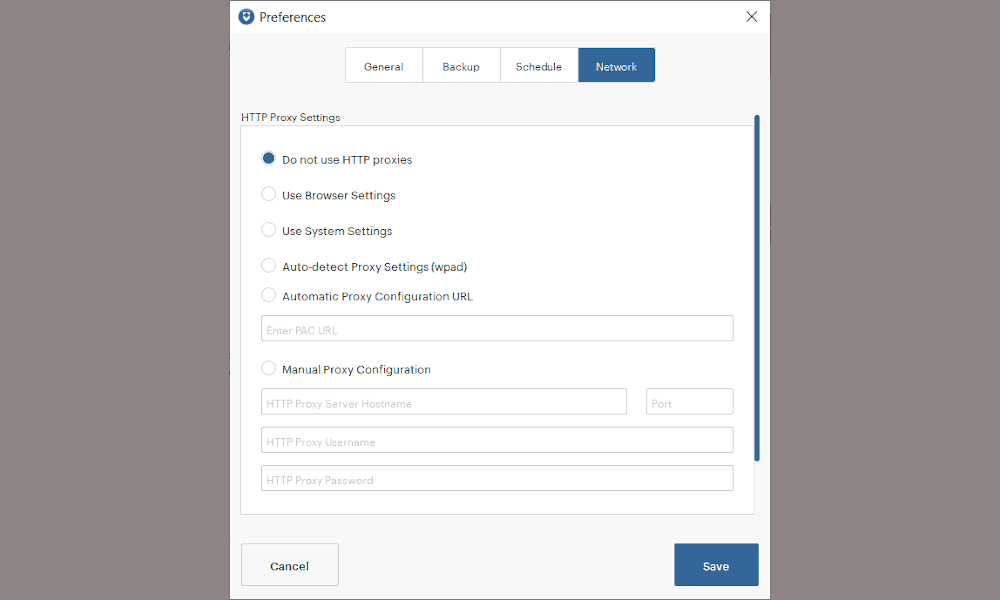The height and width of the screenshot is (600, 1000).
Task: Switch to the General tab
Action: (x=384, y=66)
